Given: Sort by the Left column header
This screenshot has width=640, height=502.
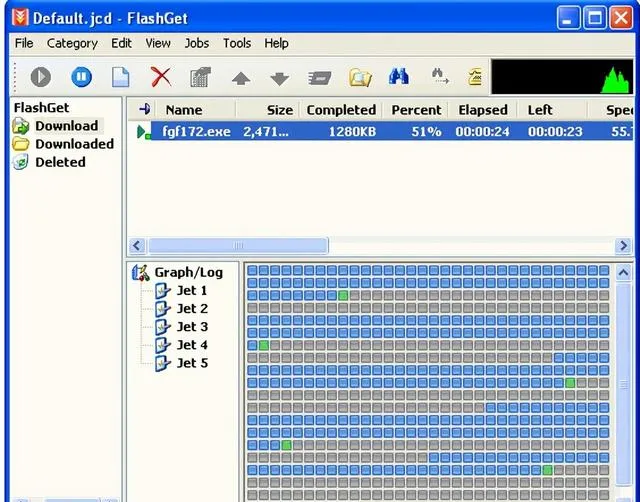Looking at the screenshot, I should [x=552, y=110].
